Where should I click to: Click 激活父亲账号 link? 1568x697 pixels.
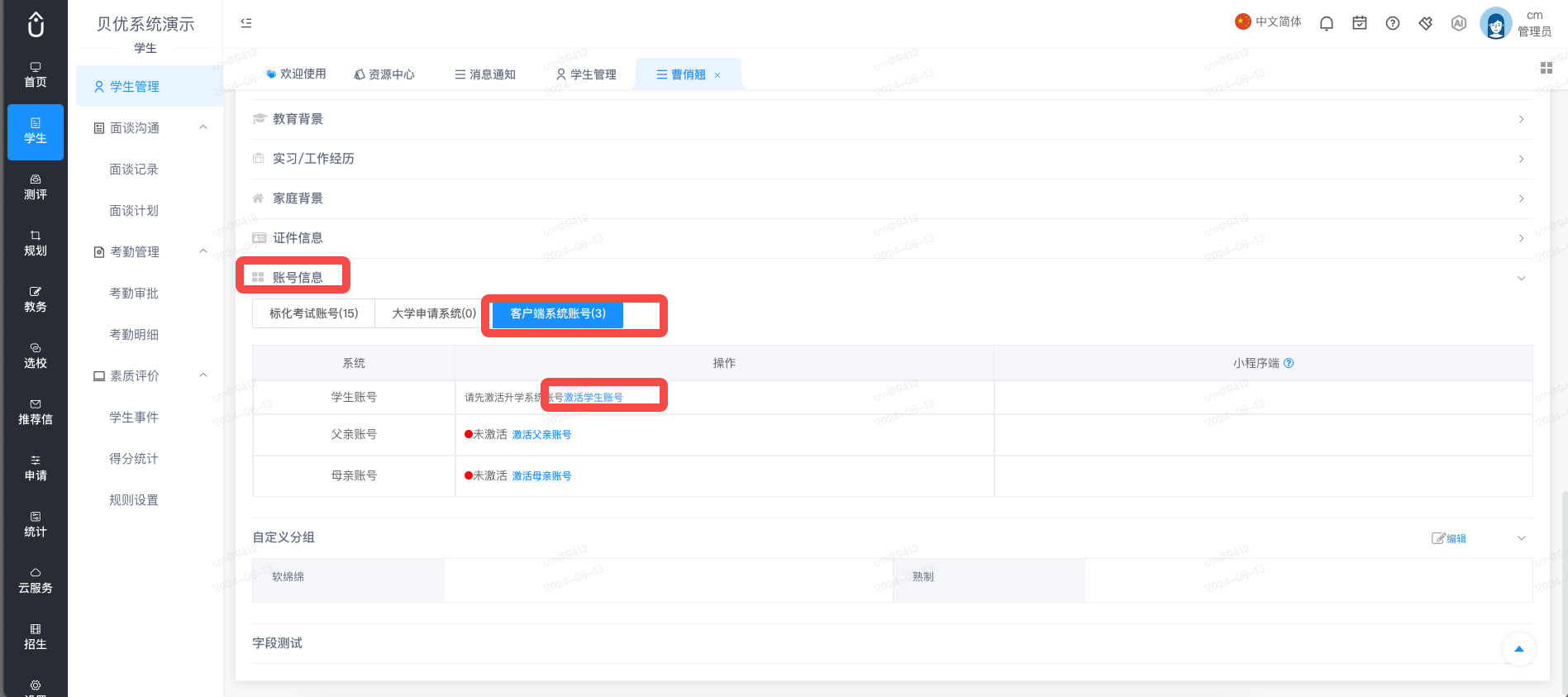541,434
